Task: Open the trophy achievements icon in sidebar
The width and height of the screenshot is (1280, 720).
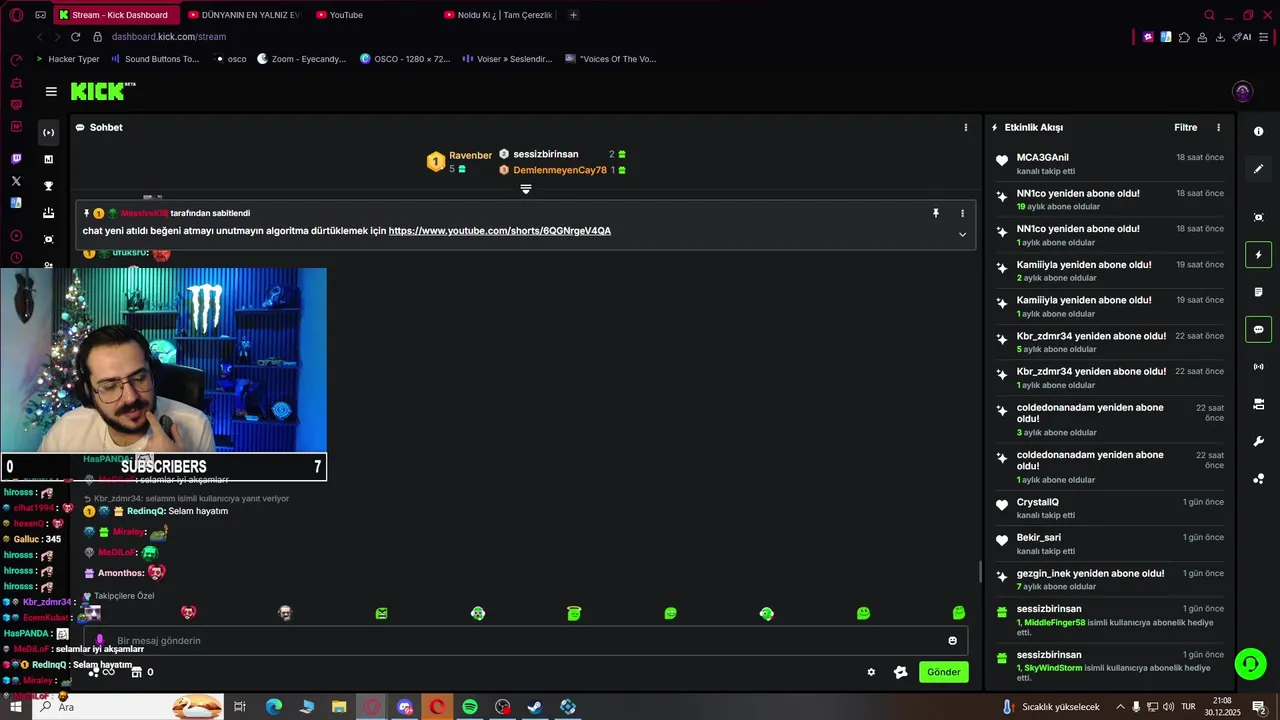Action: coord(48,186)
